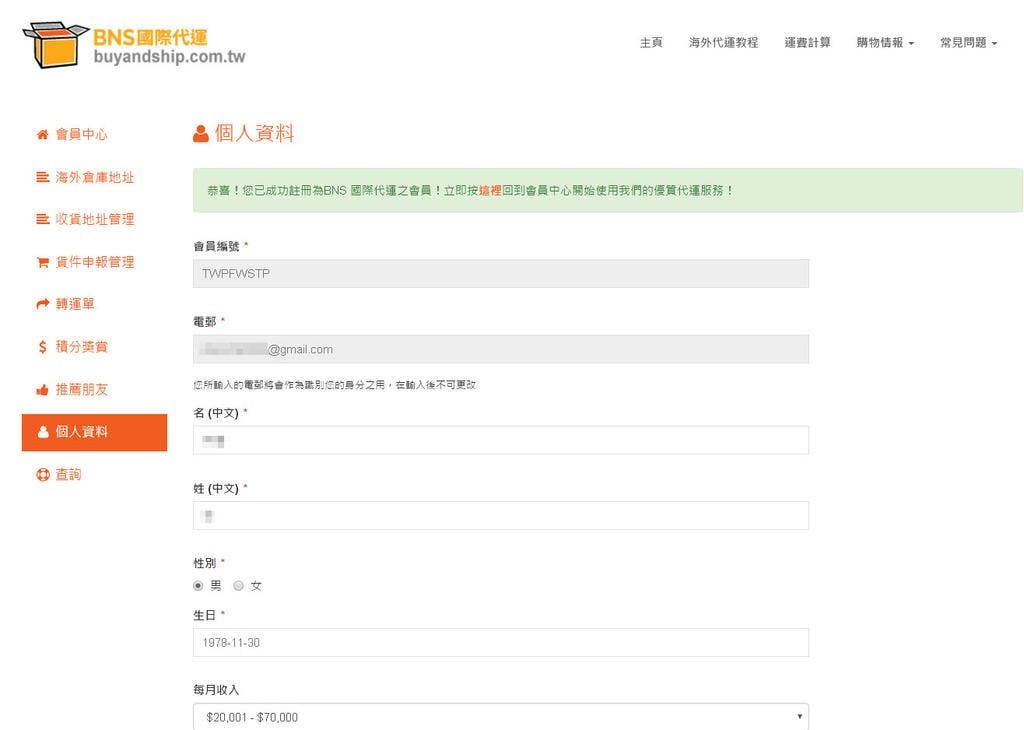This screenshot has width=1024, height=730.
Task: Expand the 購物情報 navigation dropdown
Action: 885,43
